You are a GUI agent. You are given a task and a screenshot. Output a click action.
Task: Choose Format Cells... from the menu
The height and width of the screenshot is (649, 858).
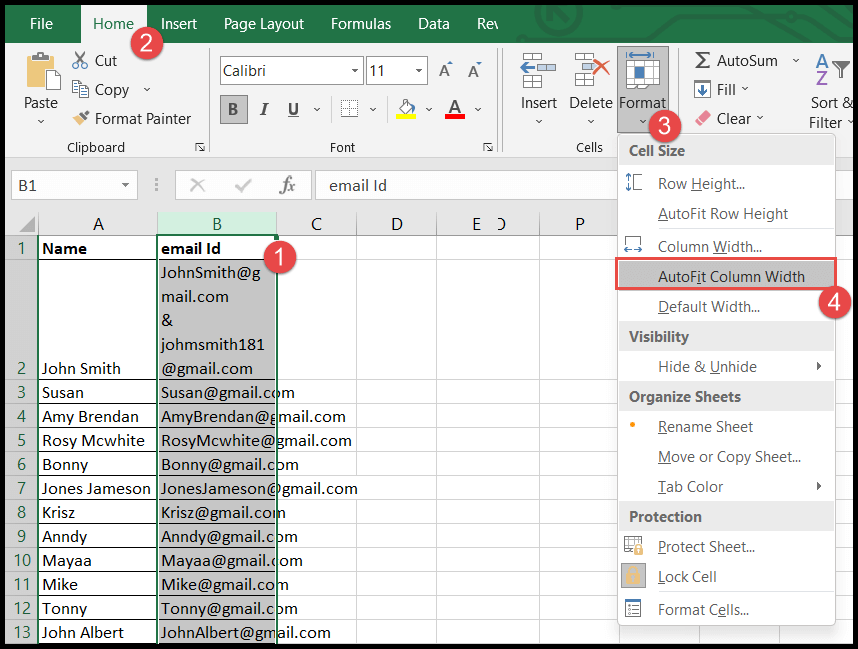tap(726, 610)
